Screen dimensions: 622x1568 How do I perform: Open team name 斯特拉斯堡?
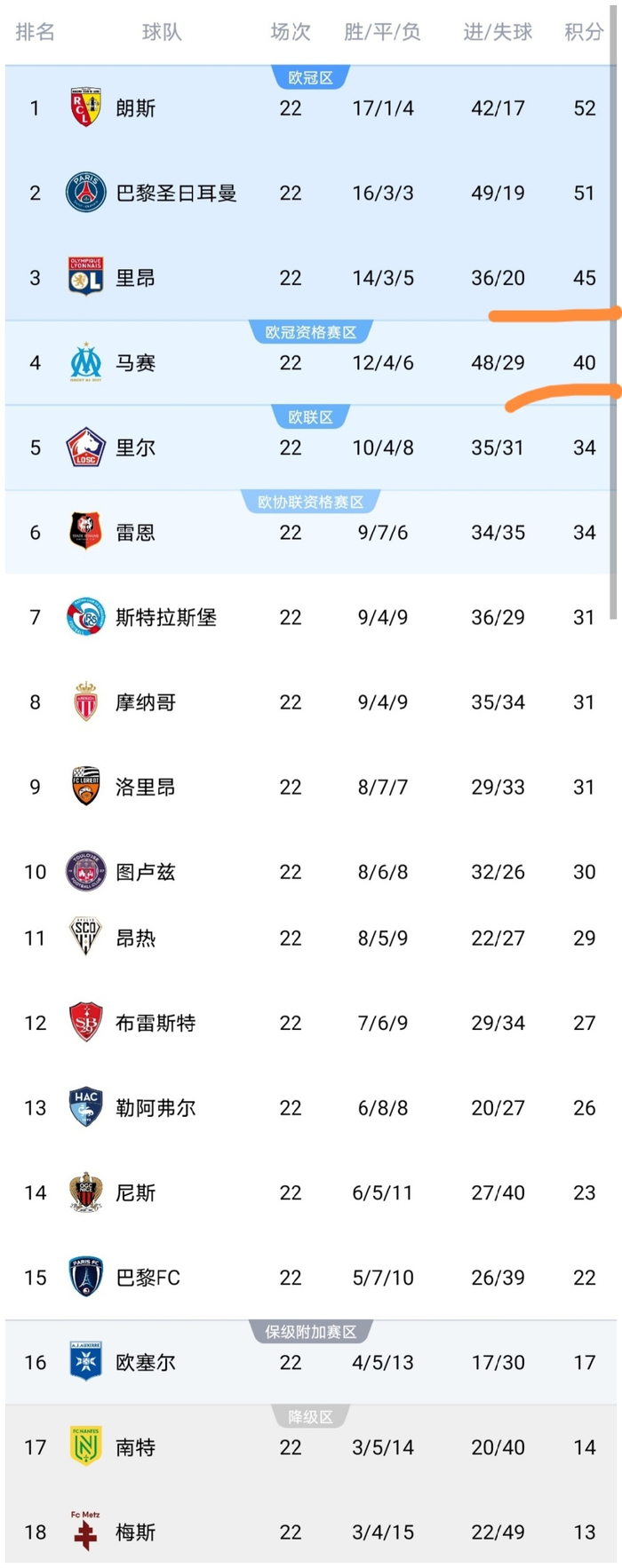(166, 617)
